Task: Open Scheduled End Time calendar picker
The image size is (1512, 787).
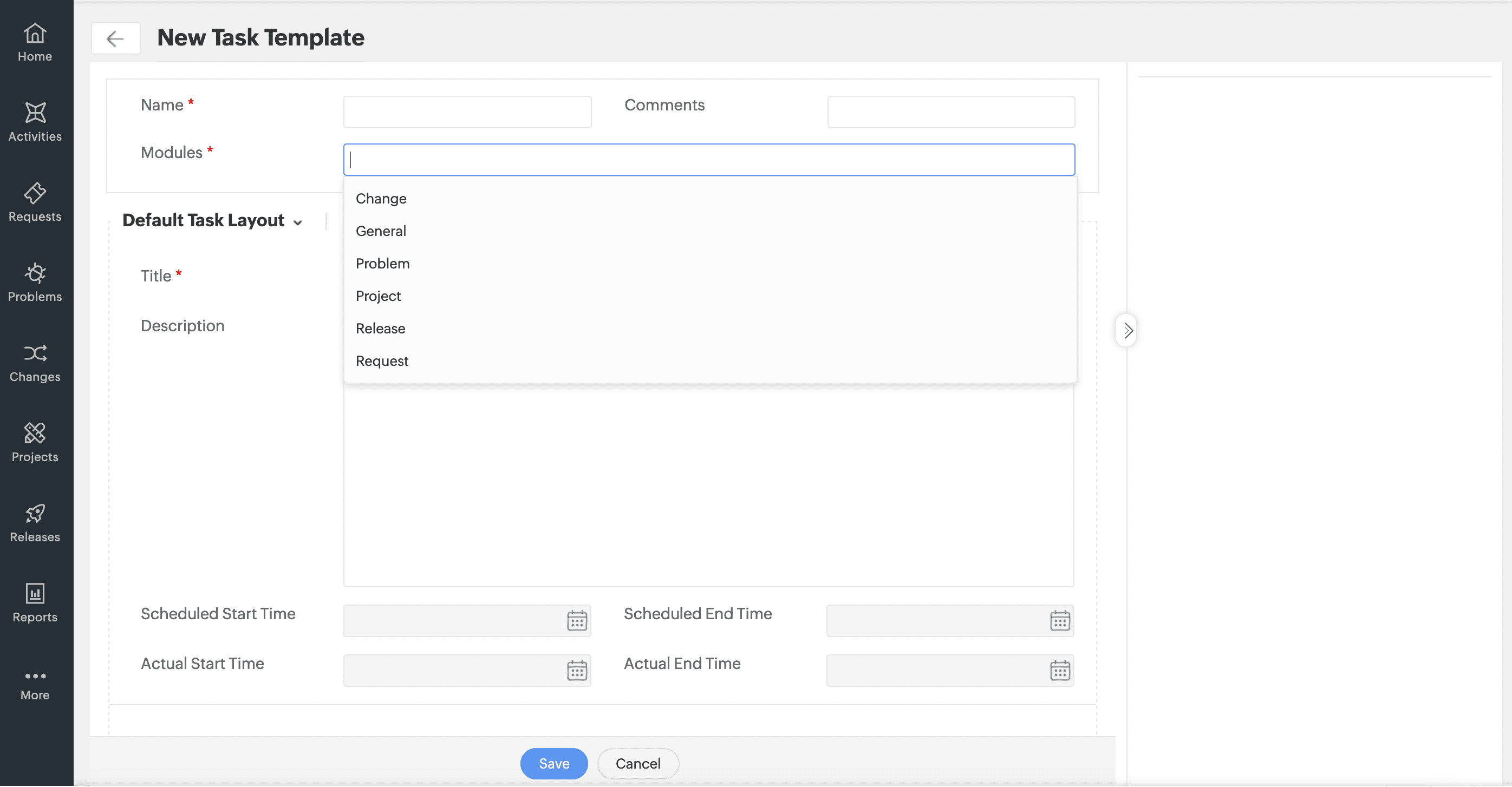Action: point(1059,620)
